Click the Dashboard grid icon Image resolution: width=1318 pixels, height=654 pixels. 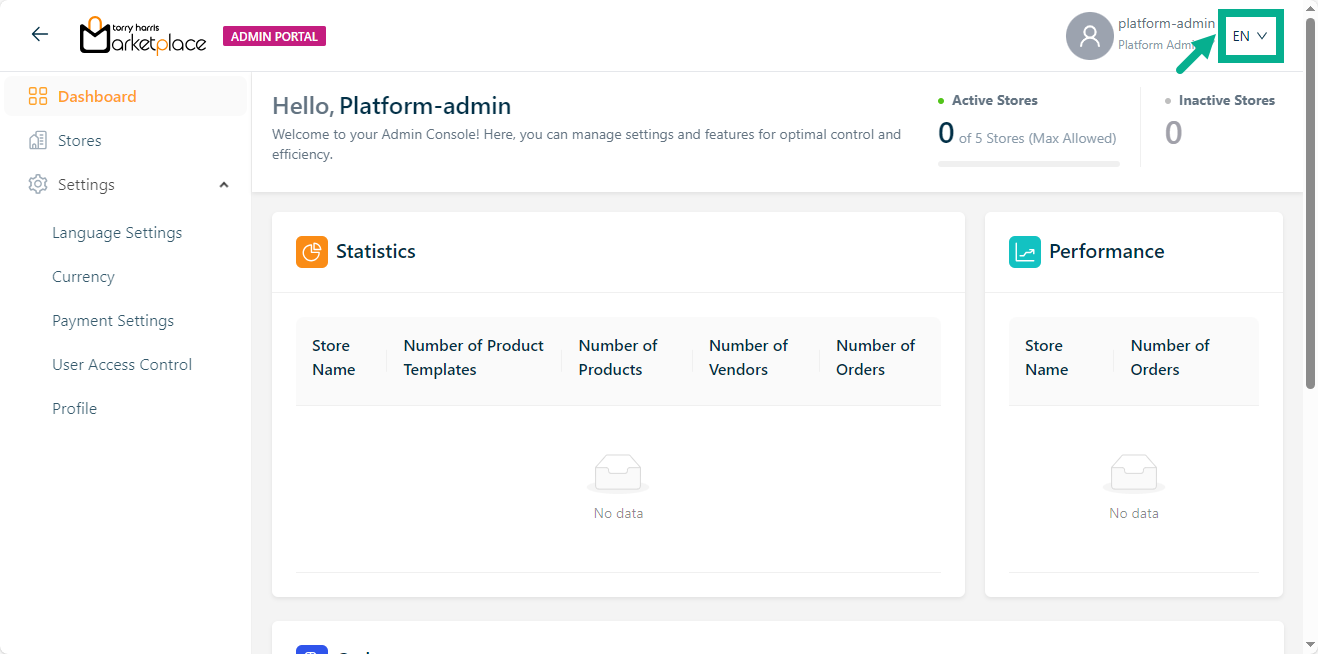pyautogui.click(x=38, y=97)
